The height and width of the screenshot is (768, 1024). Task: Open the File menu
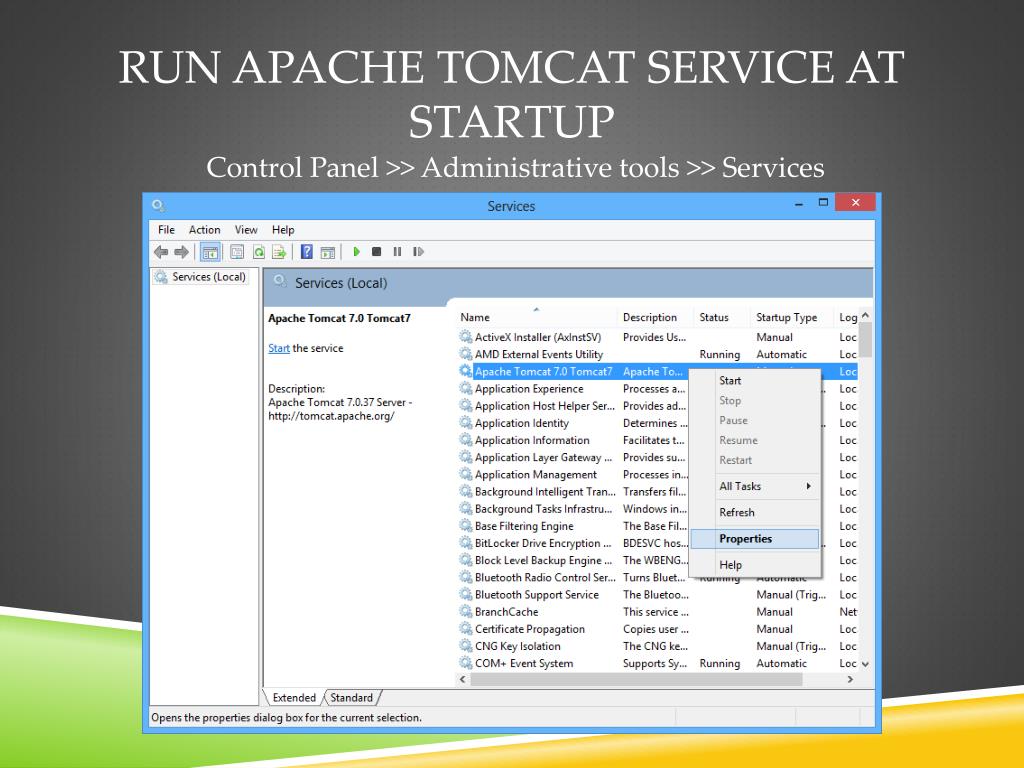(167, 230)
